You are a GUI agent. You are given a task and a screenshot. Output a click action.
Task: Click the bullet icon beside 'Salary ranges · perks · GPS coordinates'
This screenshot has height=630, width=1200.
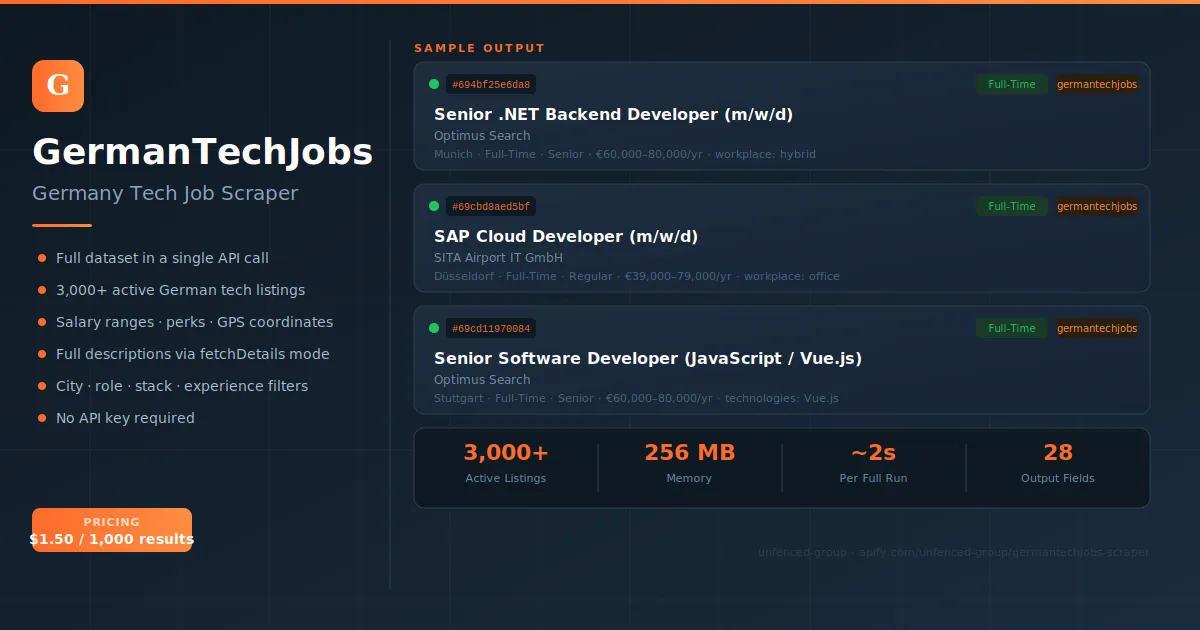click(41, 322)
